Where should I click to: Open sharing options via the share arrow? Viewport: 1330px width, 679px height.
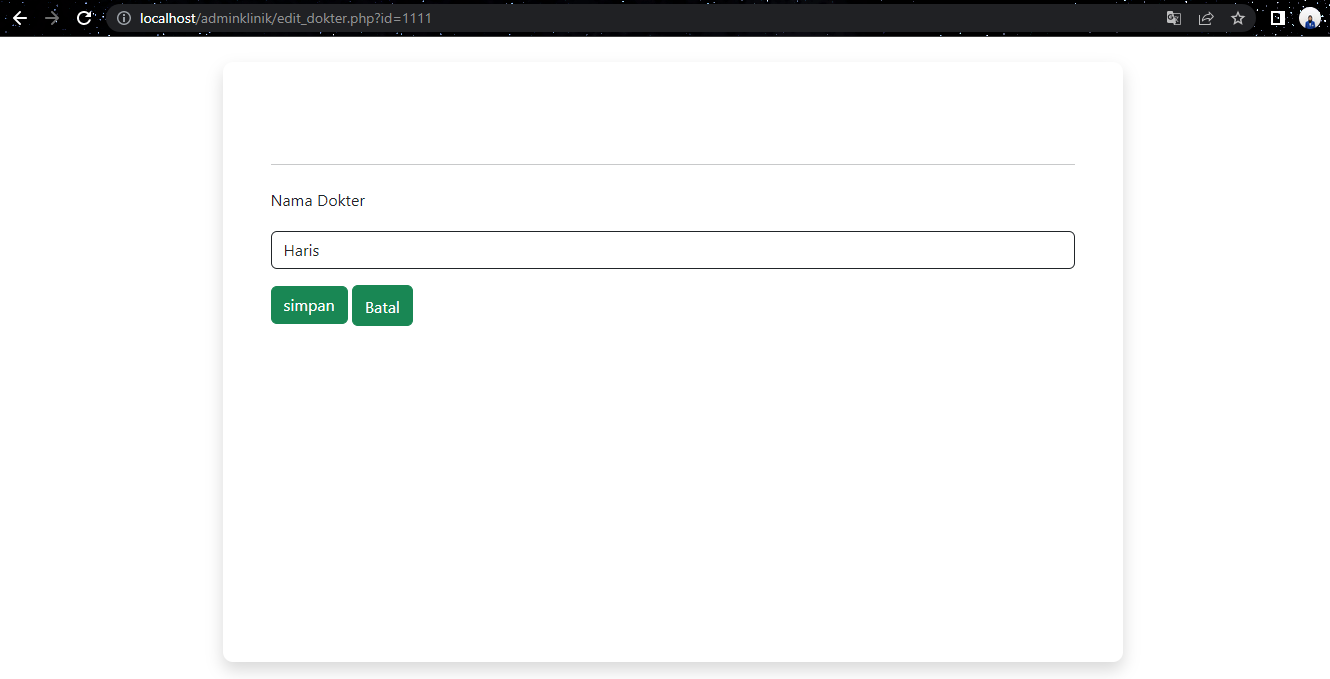[x=1206, y=17]
